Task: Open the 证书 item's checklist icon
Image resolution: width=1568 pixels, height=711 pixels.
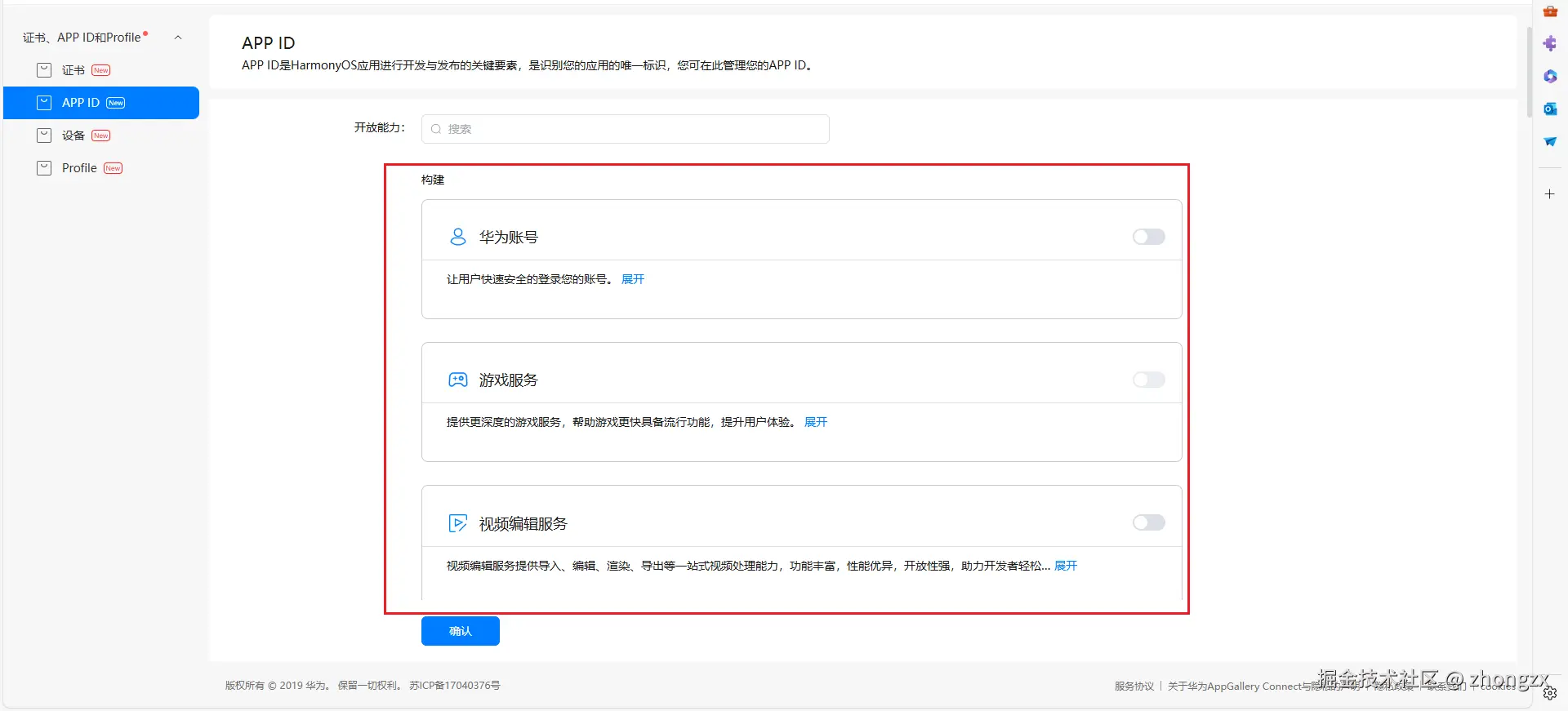Action: [x=44, y=70]
